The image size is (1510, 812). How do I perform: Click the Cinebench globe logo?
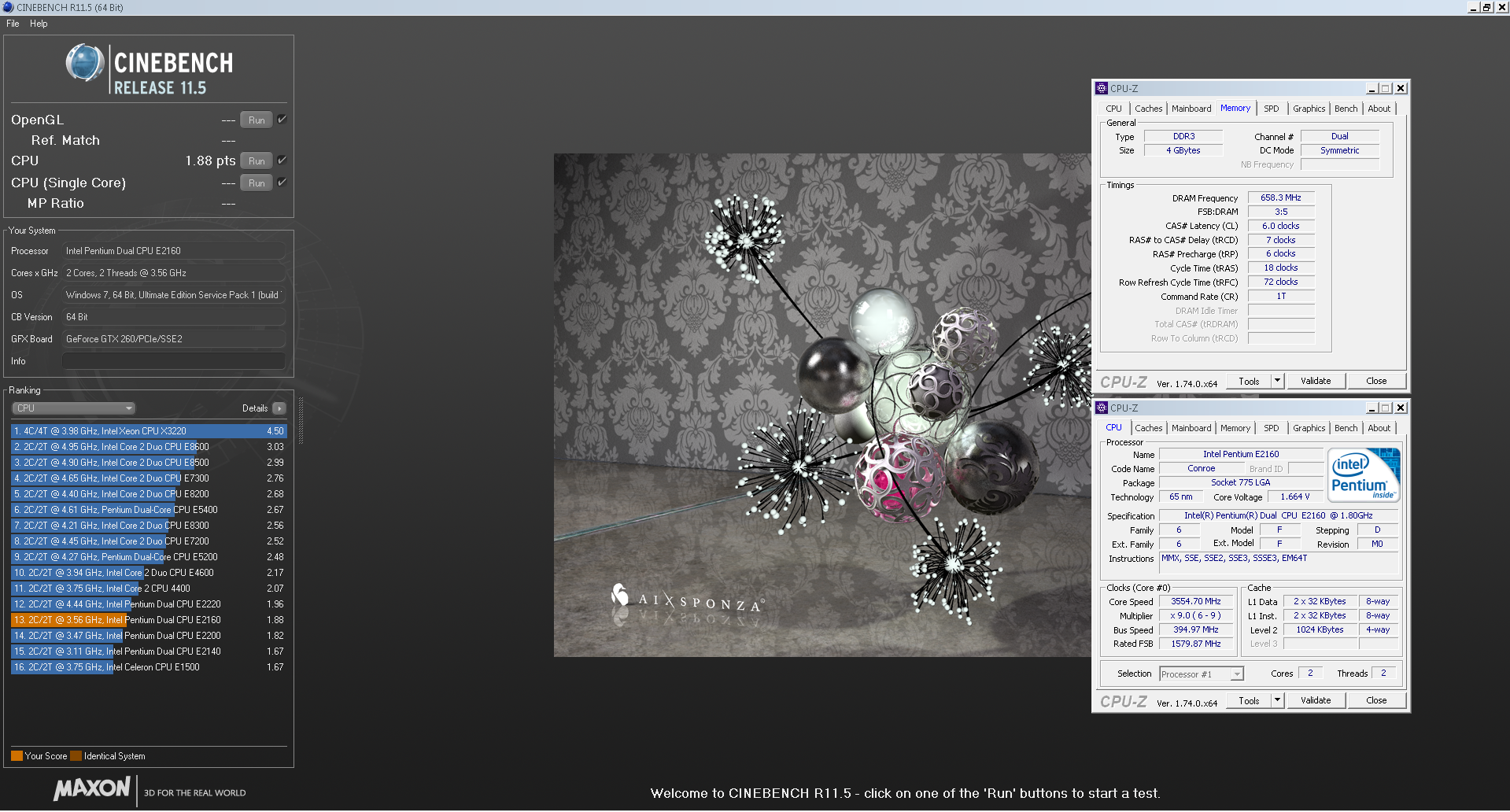pyautogui.click(x=85, y=63)
